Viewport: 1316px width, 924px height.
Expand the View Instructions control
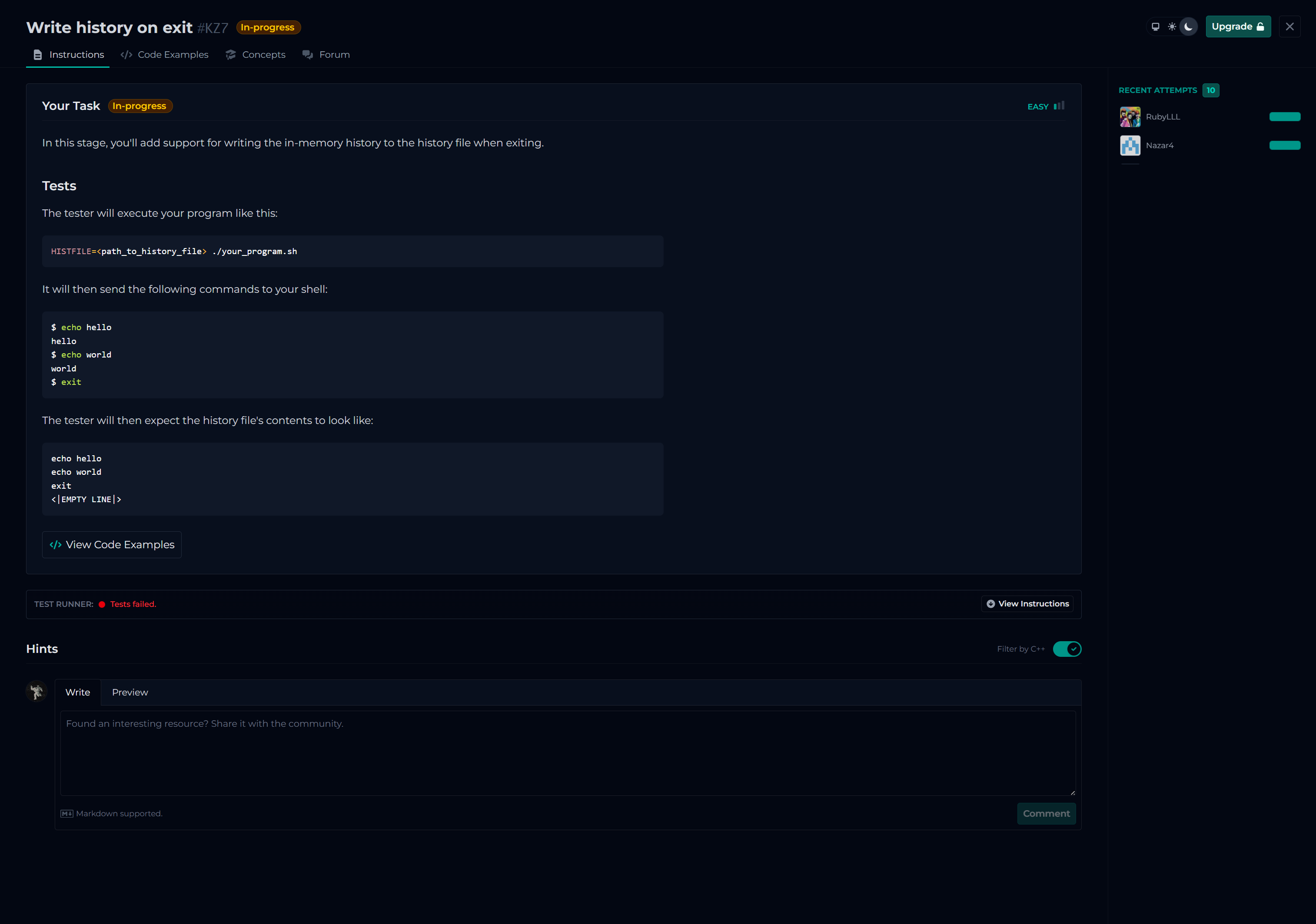pos(1028,604)
